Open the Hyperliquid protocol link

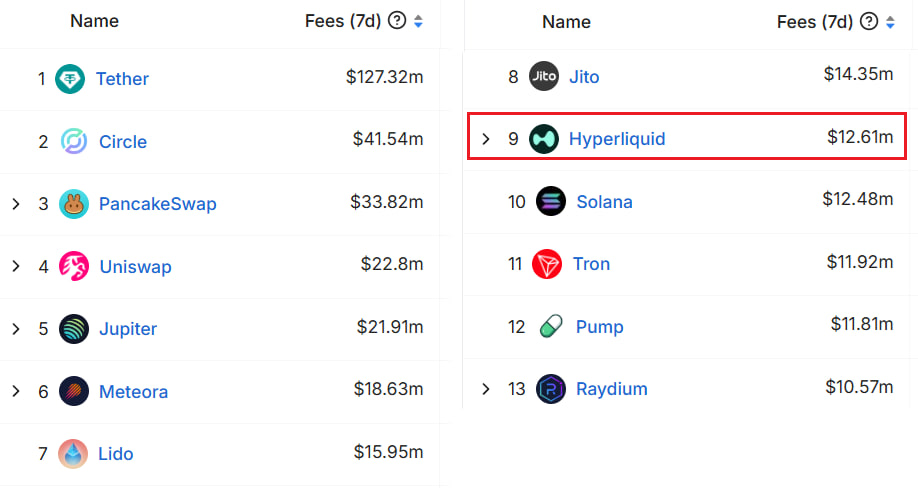(616, 139)
